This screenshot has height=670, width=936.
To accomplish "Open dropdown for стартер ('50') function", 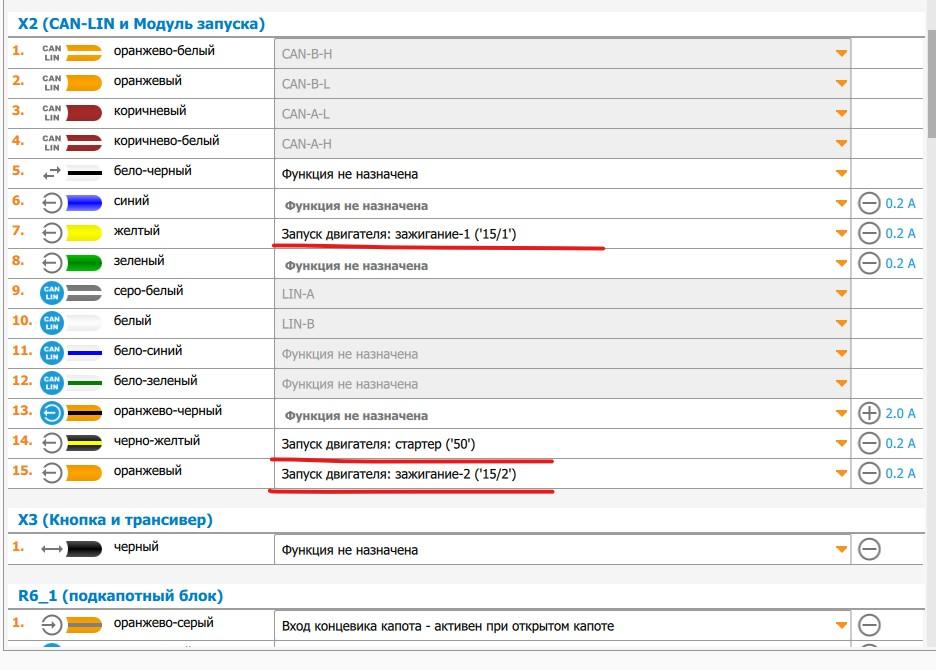I will point(841,444).
